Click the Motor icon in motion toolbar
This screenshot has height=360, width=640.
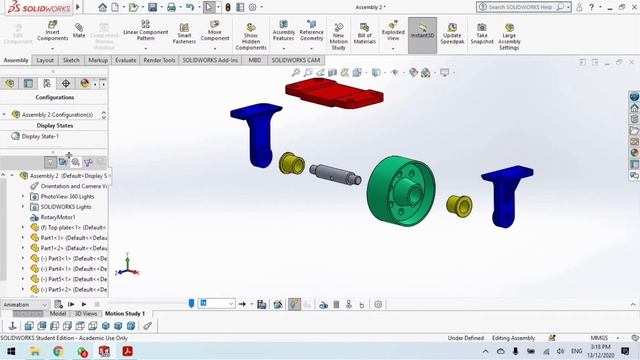pyautogui.click(x=323, y=304)
